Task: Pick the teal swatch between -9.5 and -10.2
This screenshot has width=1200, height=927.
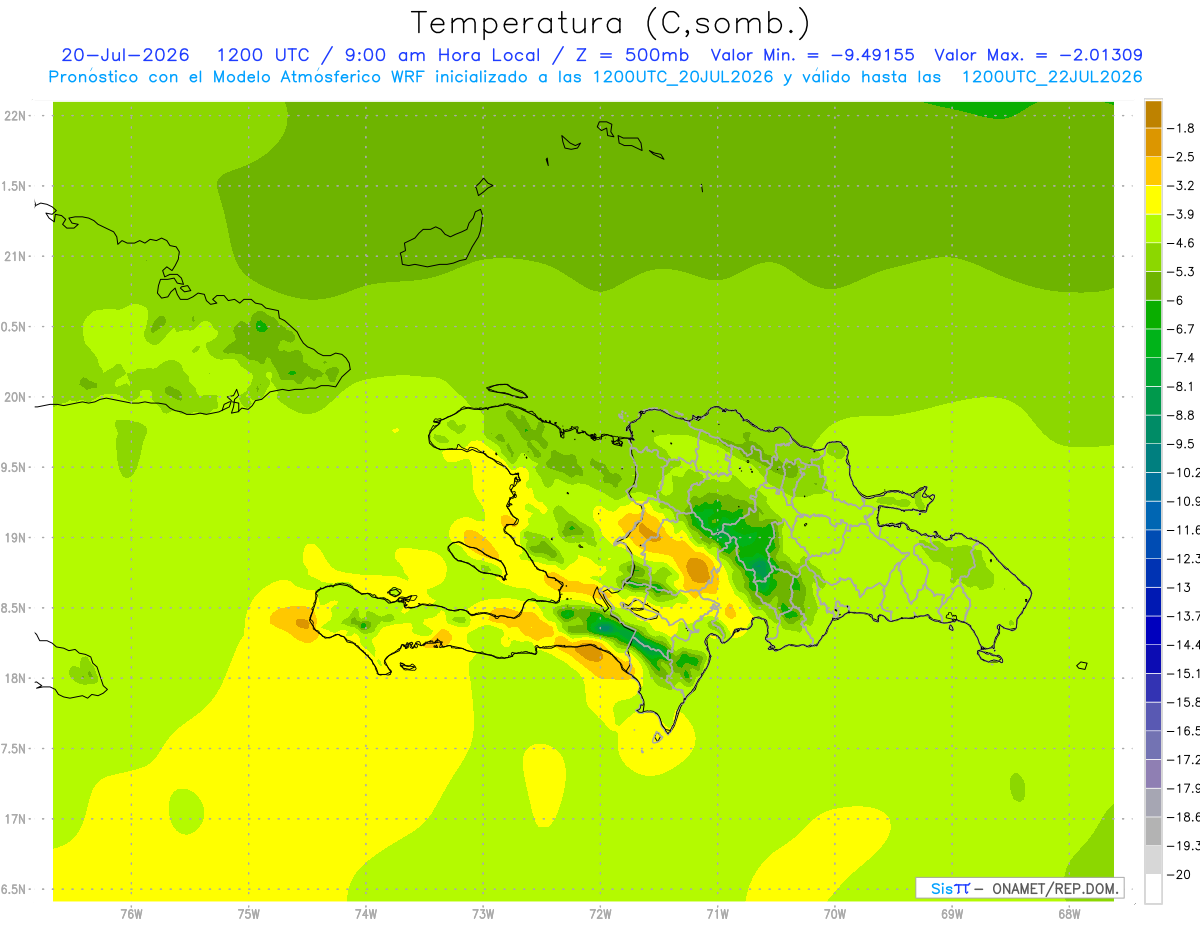Action: (x=1153, y=459)
